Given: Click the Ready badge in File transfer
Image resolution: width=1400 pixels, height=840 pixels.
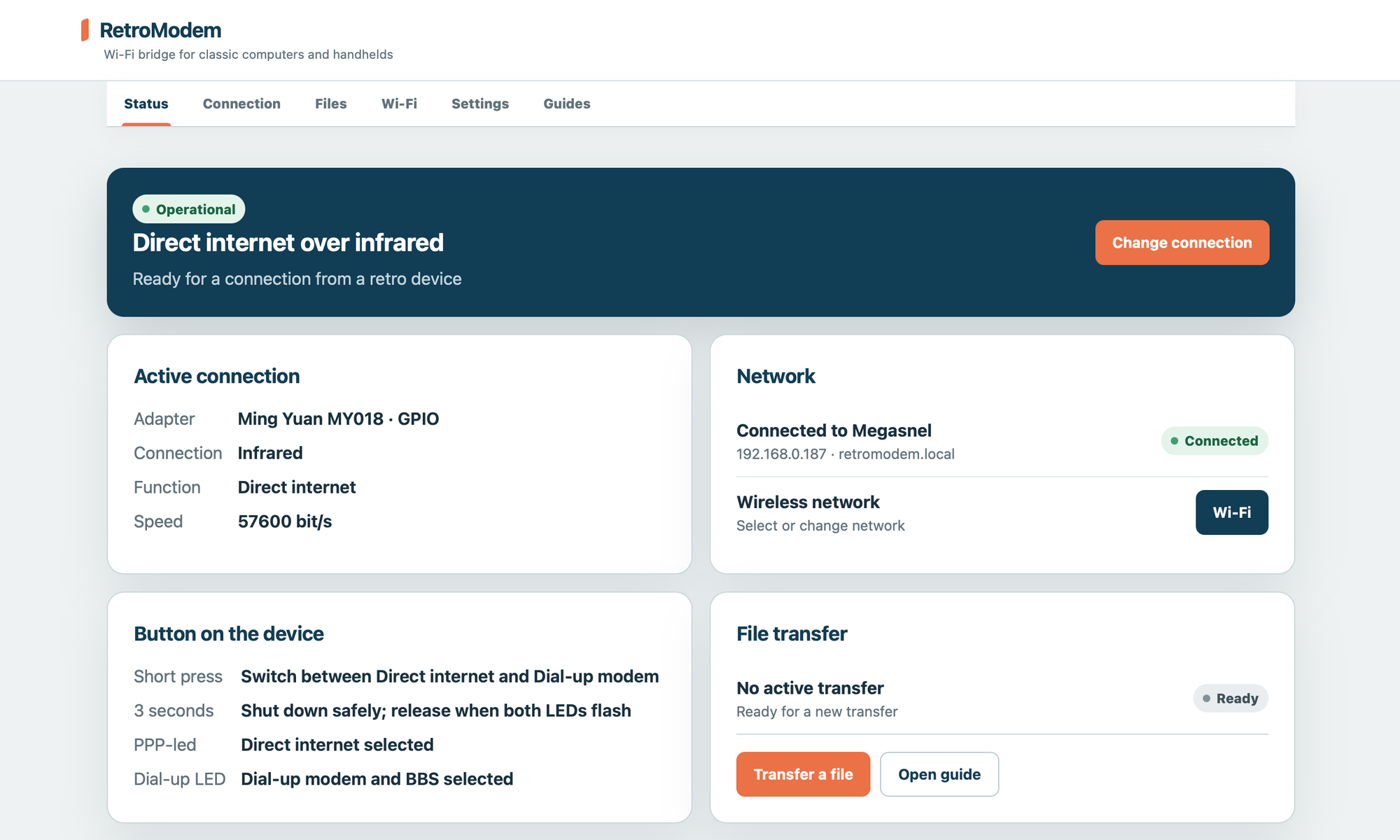Looking at the screenshot, I should click(1231, 699).
